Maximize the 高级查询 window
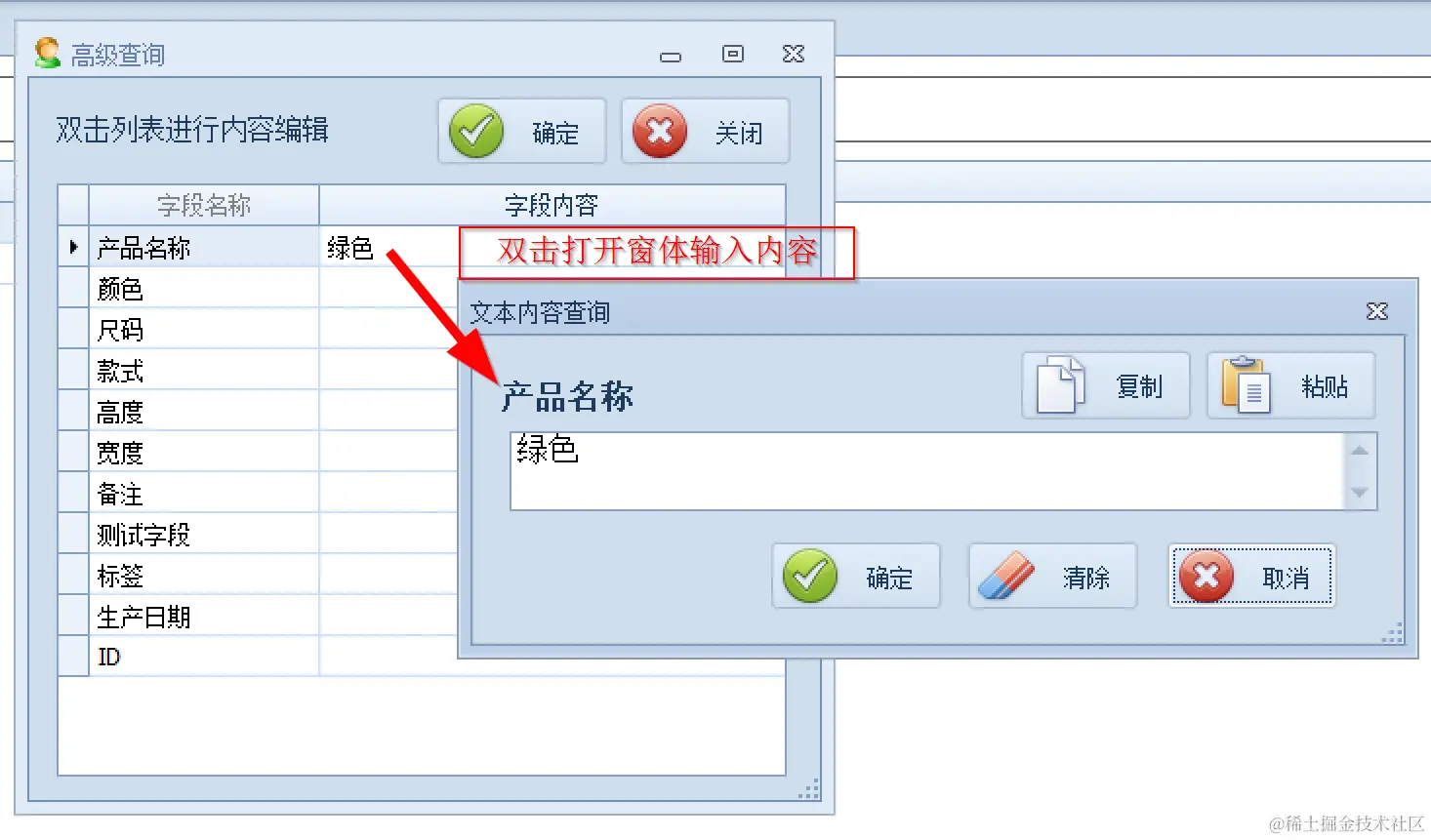 [x=733, y=54]
